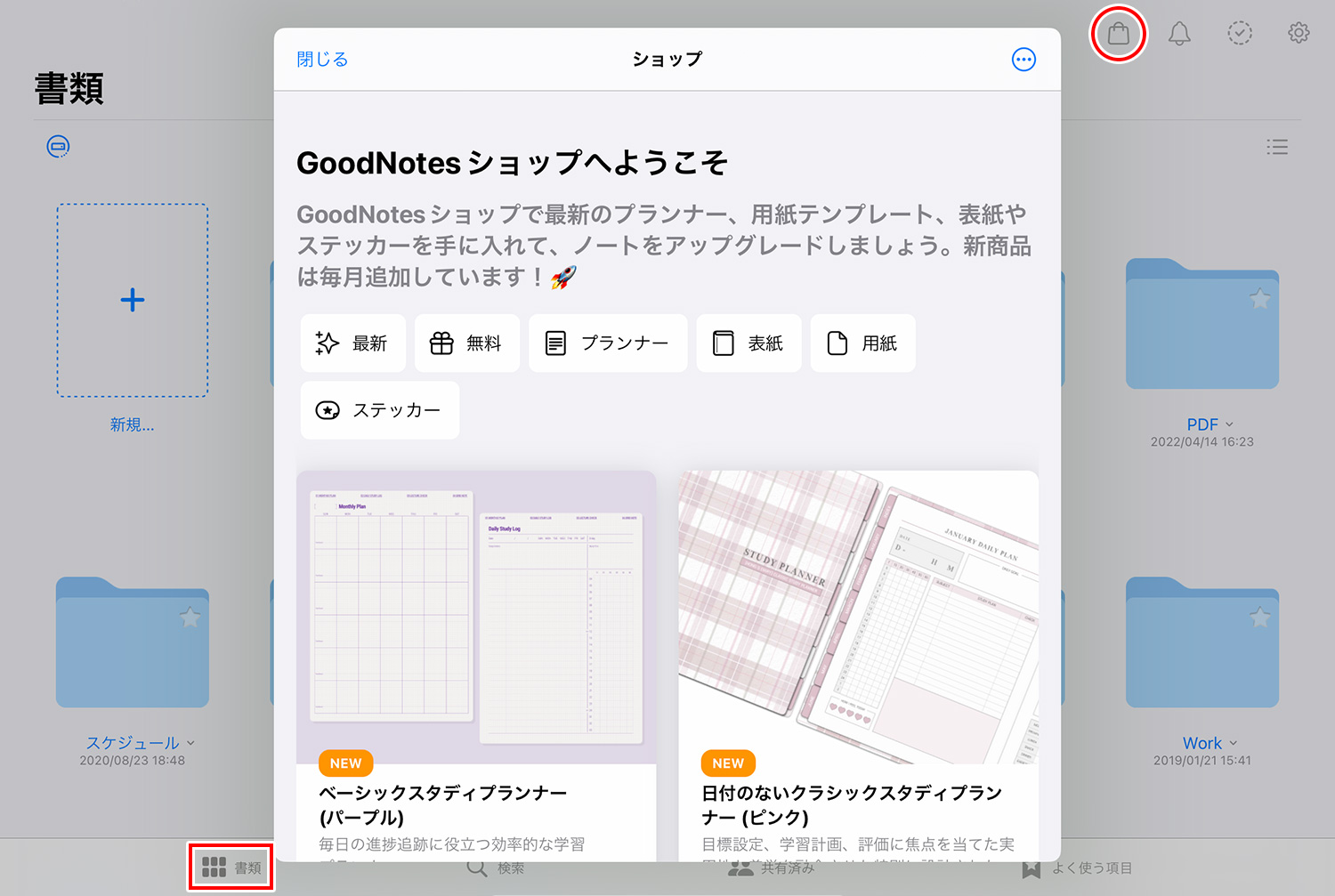Switch to the 共有済み tab

[771, 868]
